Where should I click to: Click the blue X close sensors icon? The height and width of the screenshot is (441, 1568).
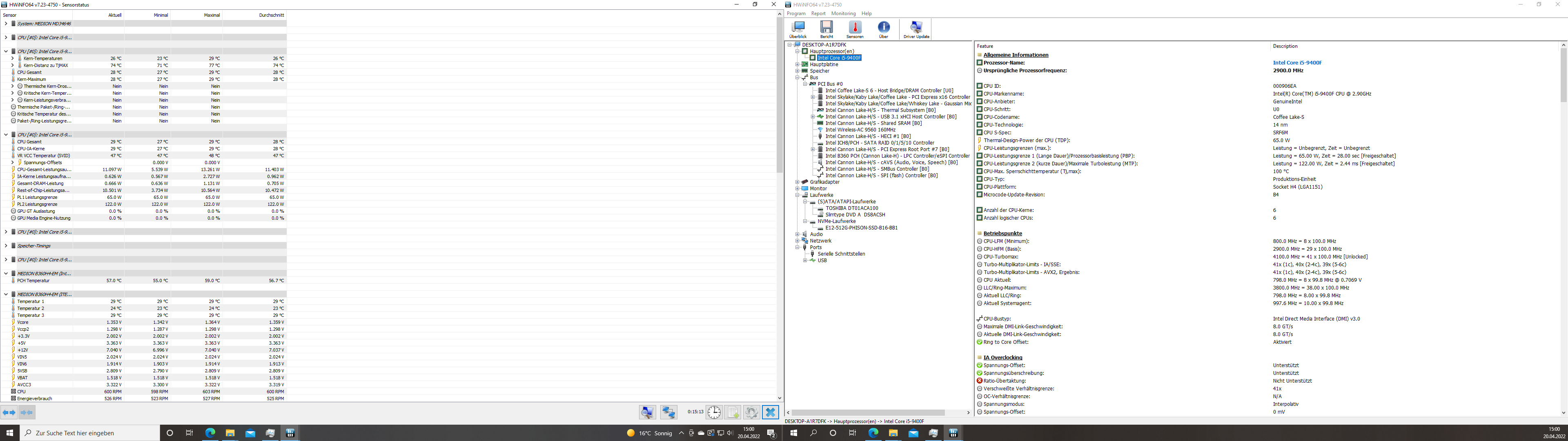pos(770,412)
